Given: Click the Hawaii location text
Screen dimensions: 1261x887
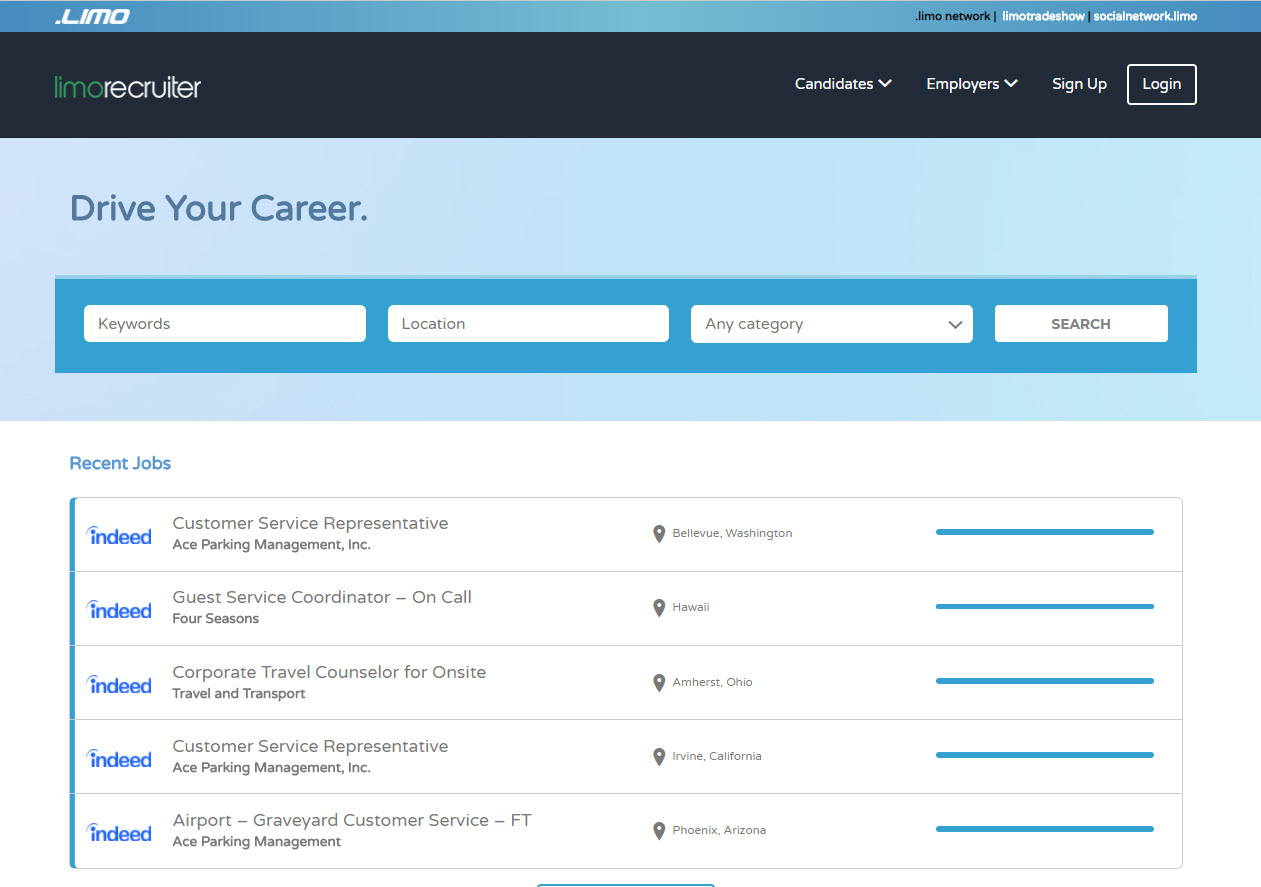Looking at the screenshot, I should click(690, 608).
